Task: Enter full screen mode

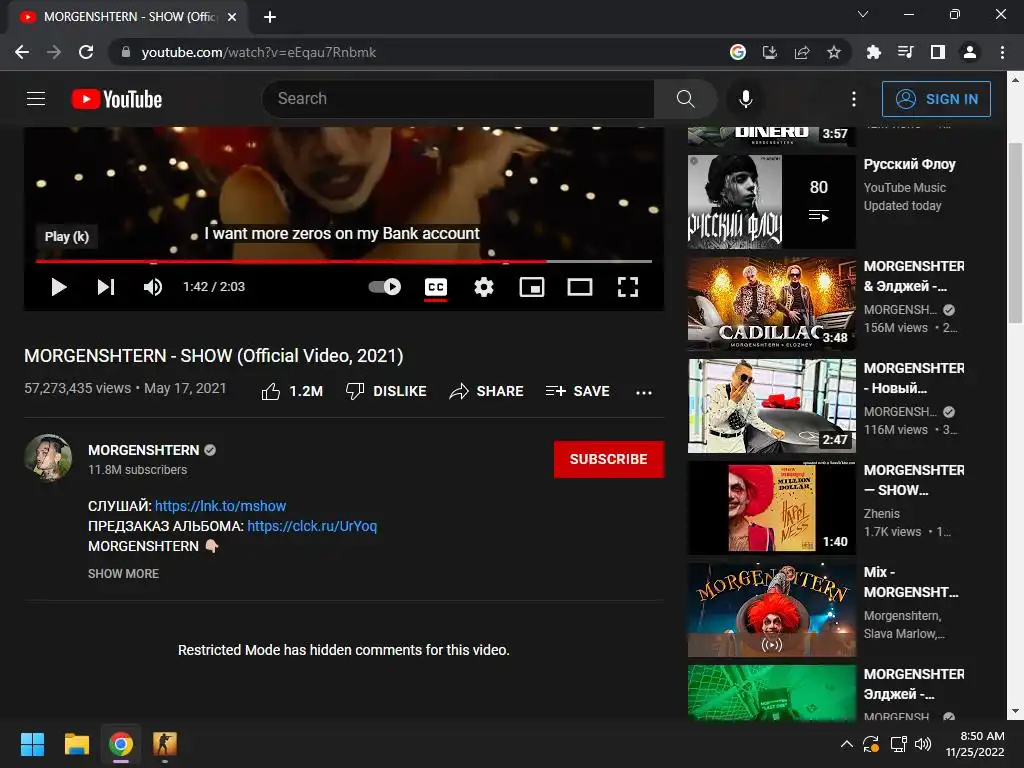Action: pyautogui.click(x=628, y=287)
